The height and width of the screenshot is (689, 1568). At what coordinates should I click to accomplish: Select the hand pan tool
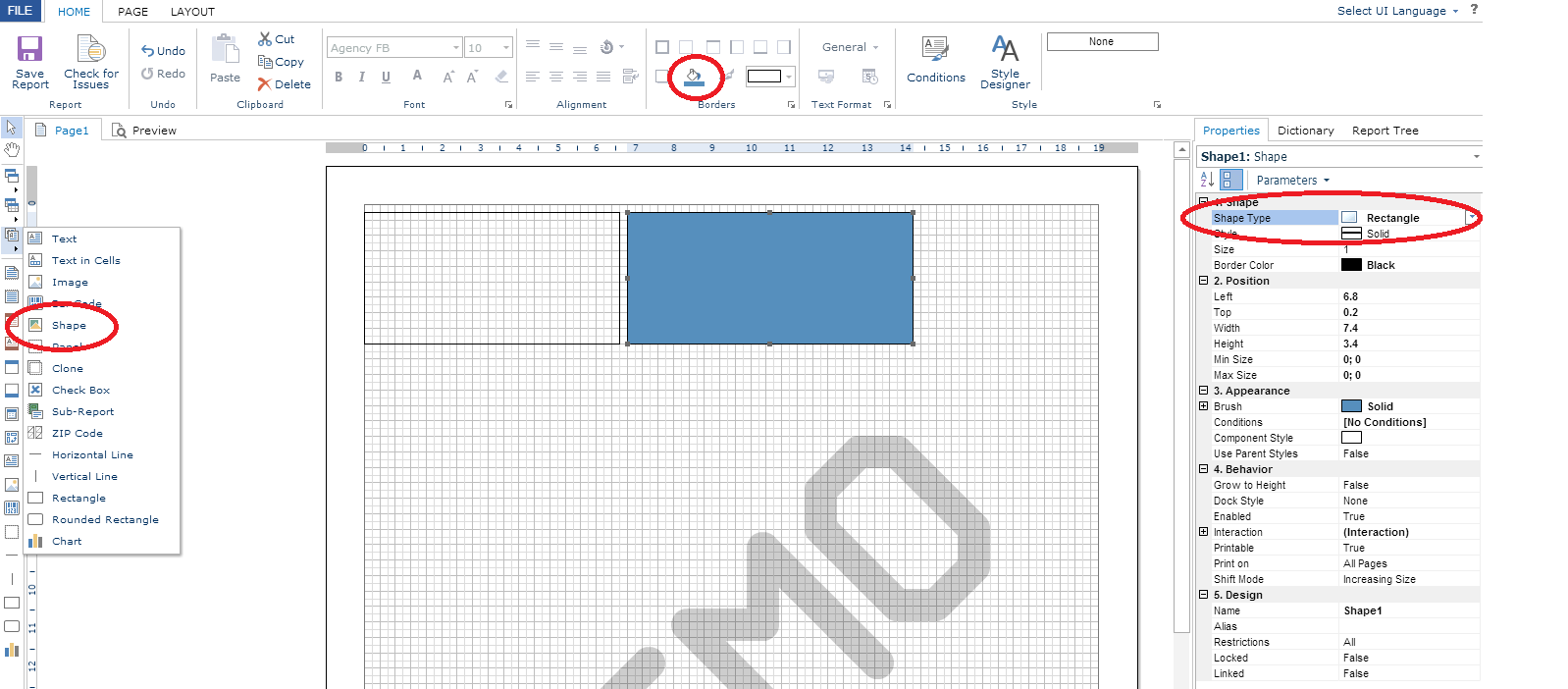(x=11, y=150)
